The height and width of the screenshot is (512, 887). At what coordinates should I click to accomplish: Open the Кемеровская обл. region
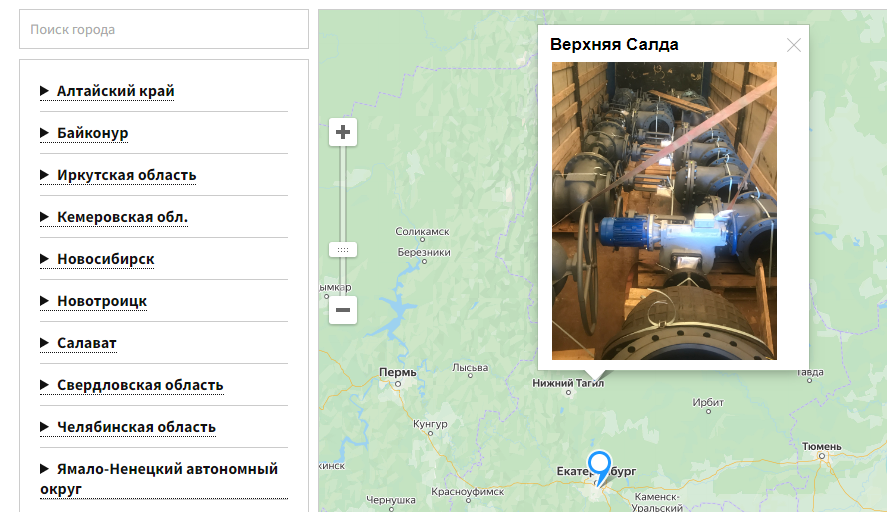(x=122, y=217)
